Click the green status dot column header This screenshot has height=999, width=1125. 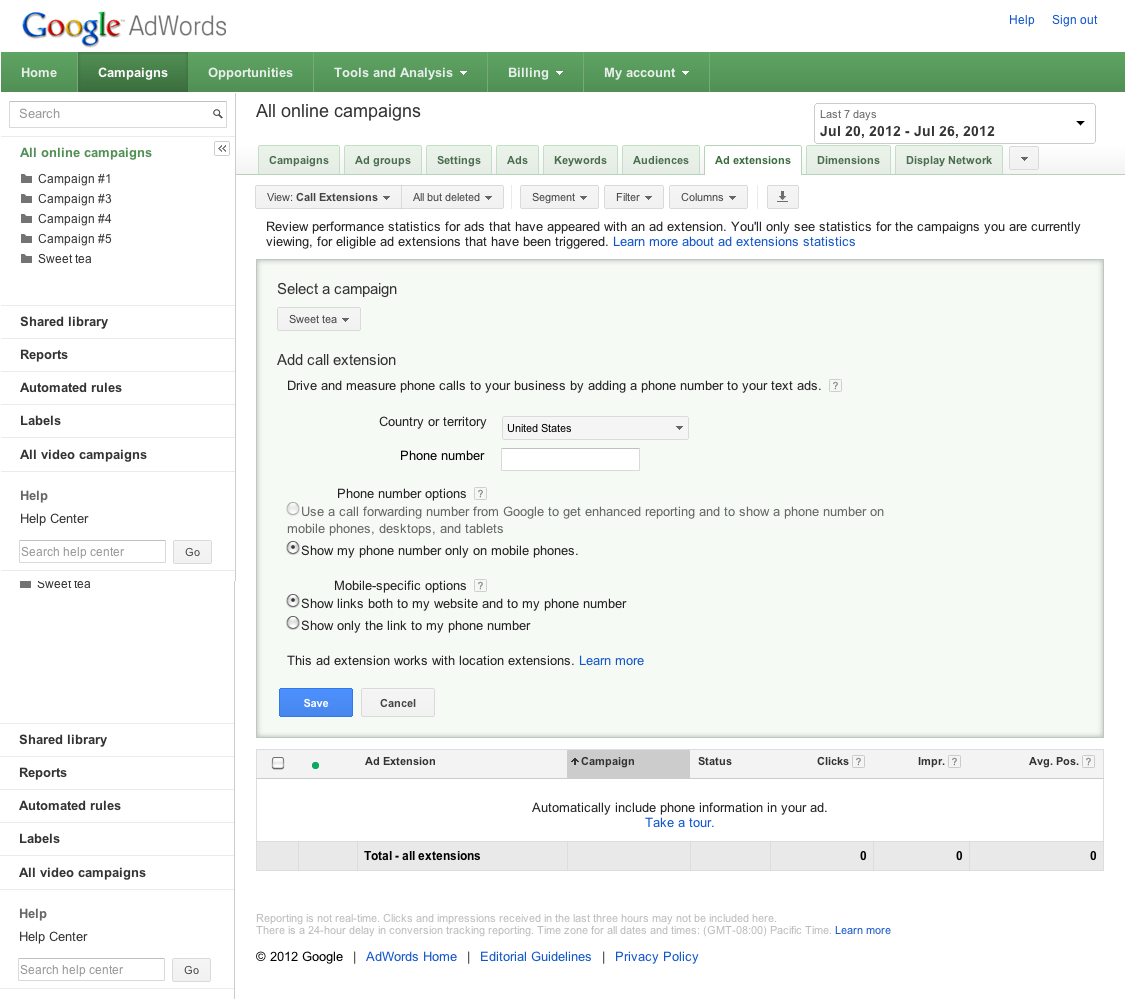[315, 765]
